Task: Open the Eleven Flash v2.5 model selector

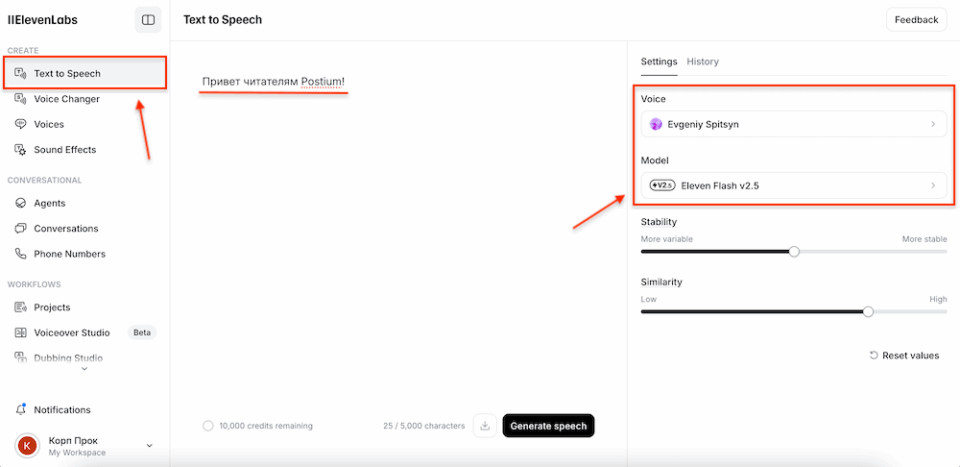Action: point(793,185)
